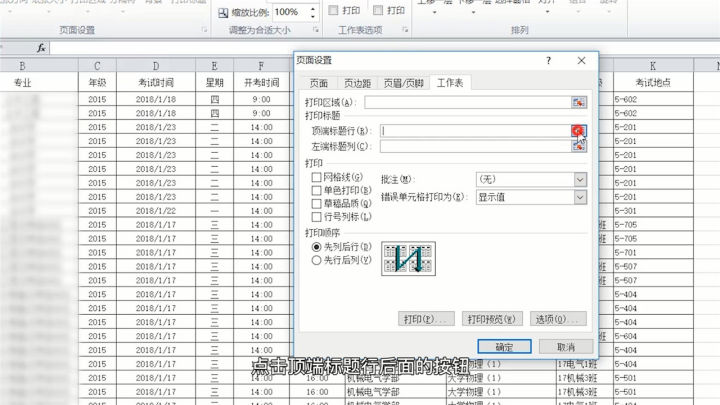This screenshot has width=720, height=405.
Task: Click the formula bar input area
Action: [385, 48]
